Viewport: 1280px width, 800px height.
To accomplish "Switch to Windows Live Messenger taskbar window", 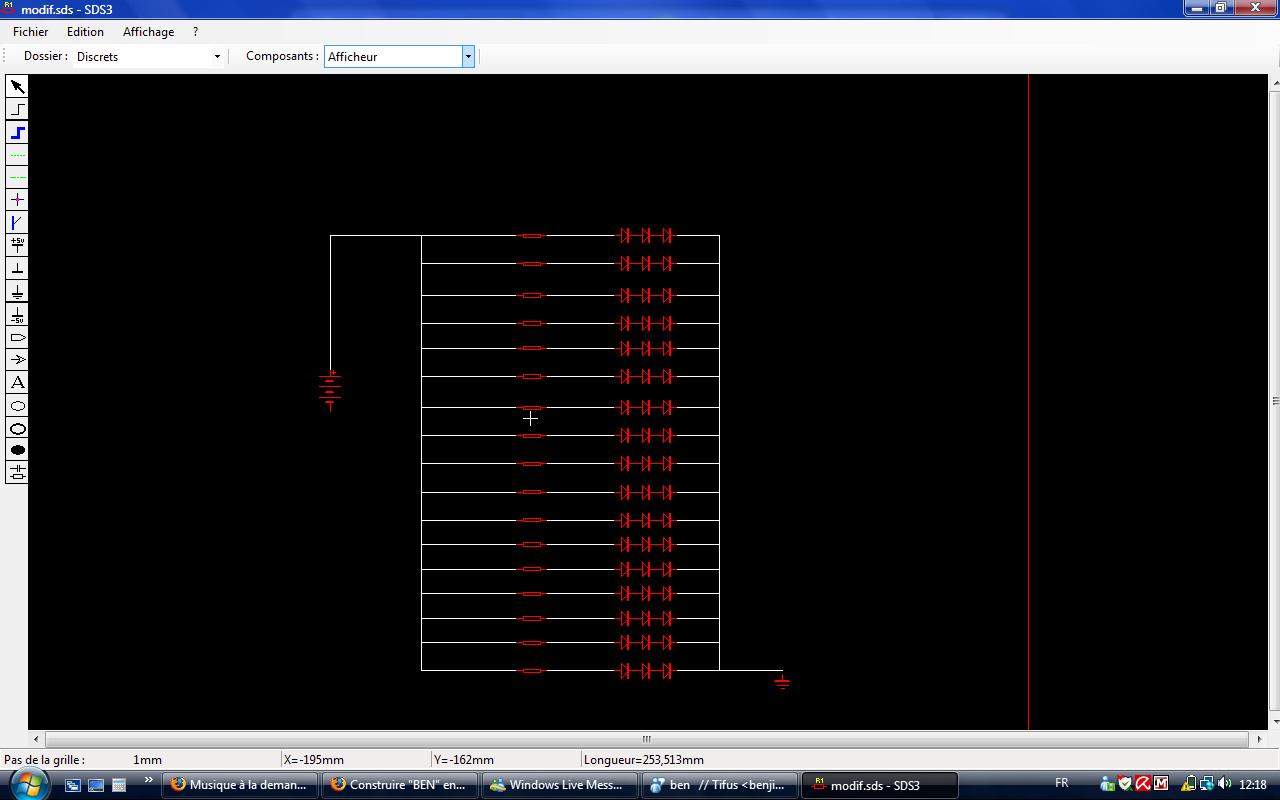I will [560, 785].
